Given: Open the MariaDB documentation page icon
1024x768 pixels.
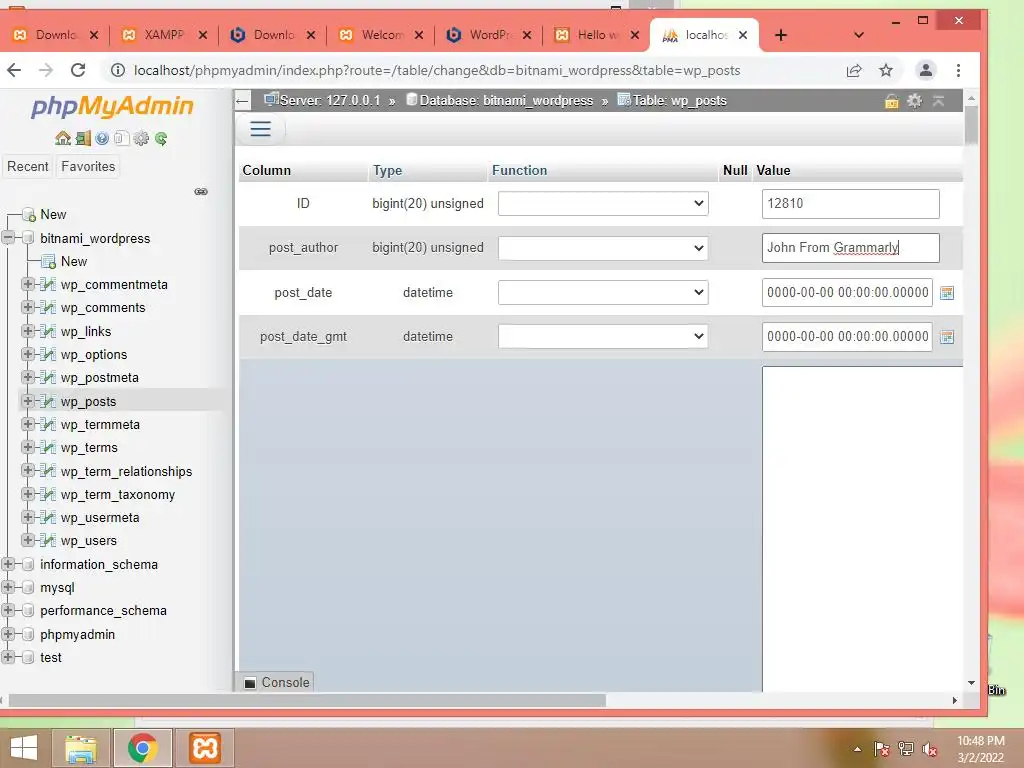Looking at the screenshot, I should (121, 138).
